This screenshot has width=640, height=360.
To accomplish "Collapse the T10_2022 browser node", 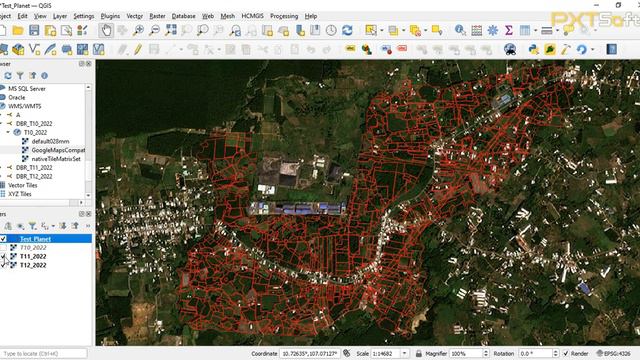I will click(x=8, y=132).
